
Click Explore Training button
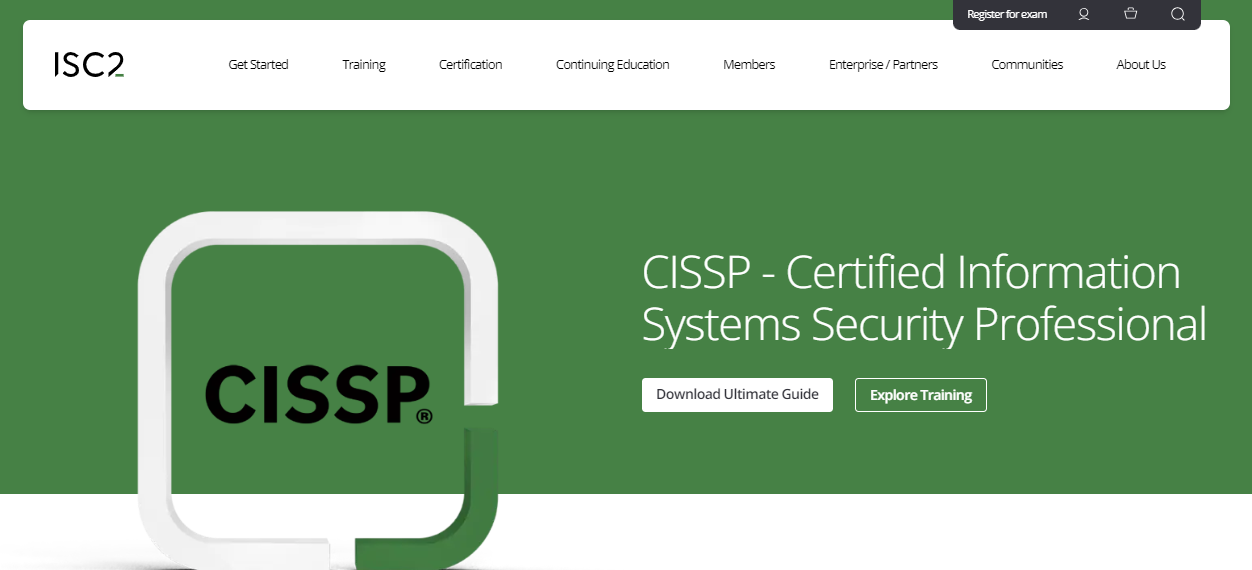tap(921, 395)
